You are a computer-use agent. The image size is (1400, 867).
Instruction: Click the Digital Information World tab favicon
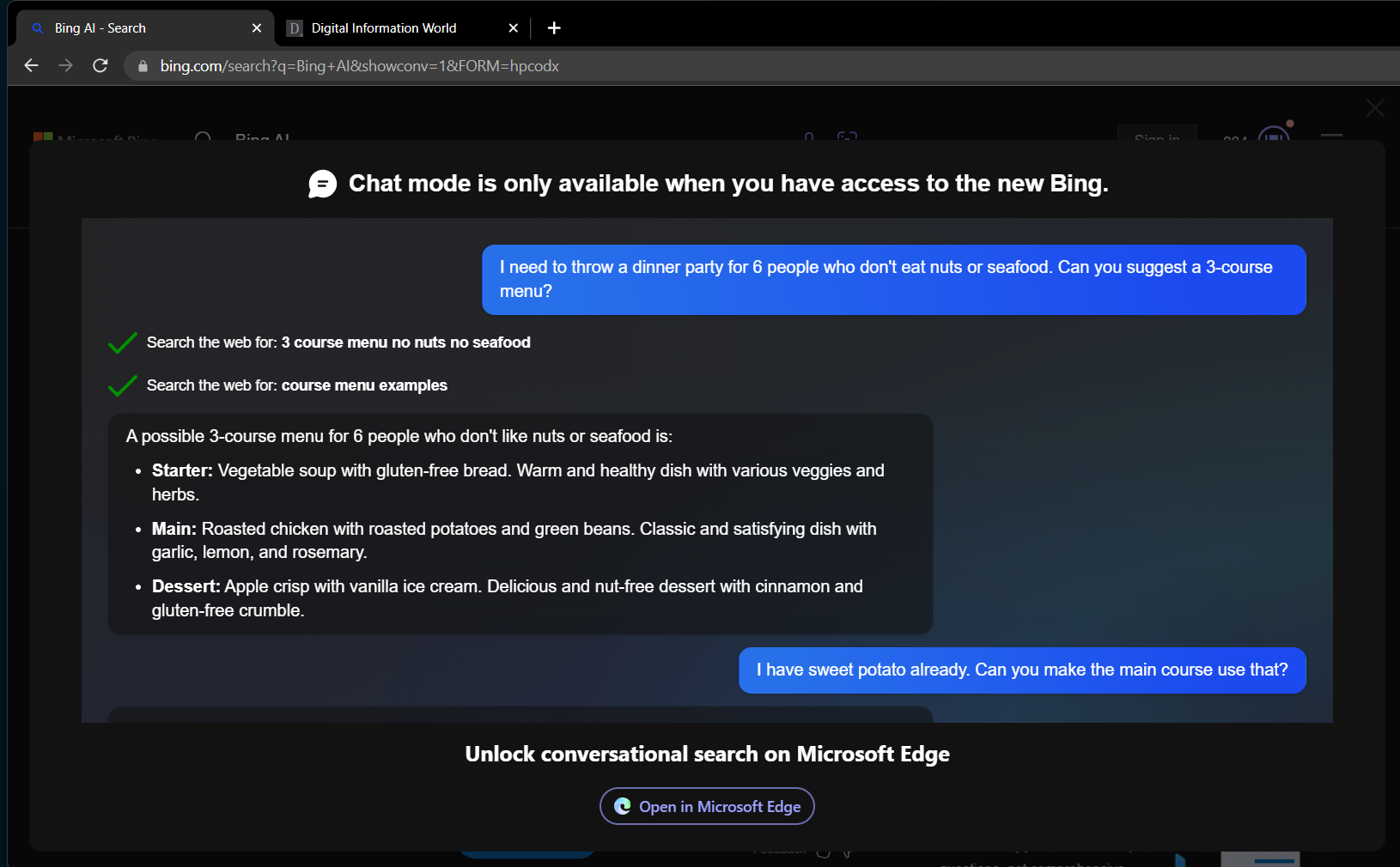295,28
